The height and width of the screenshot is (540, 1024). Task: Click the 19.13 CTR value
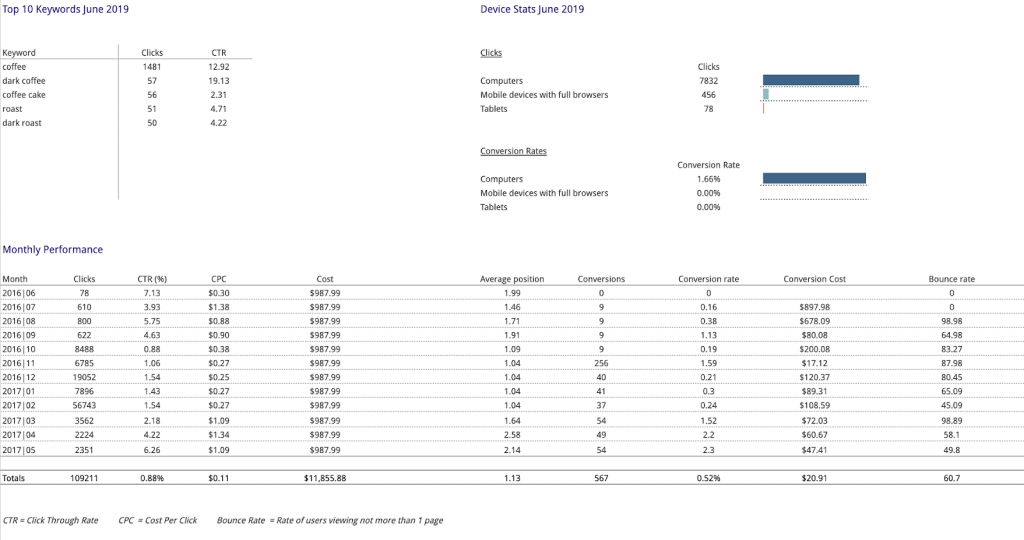[219, 81]
